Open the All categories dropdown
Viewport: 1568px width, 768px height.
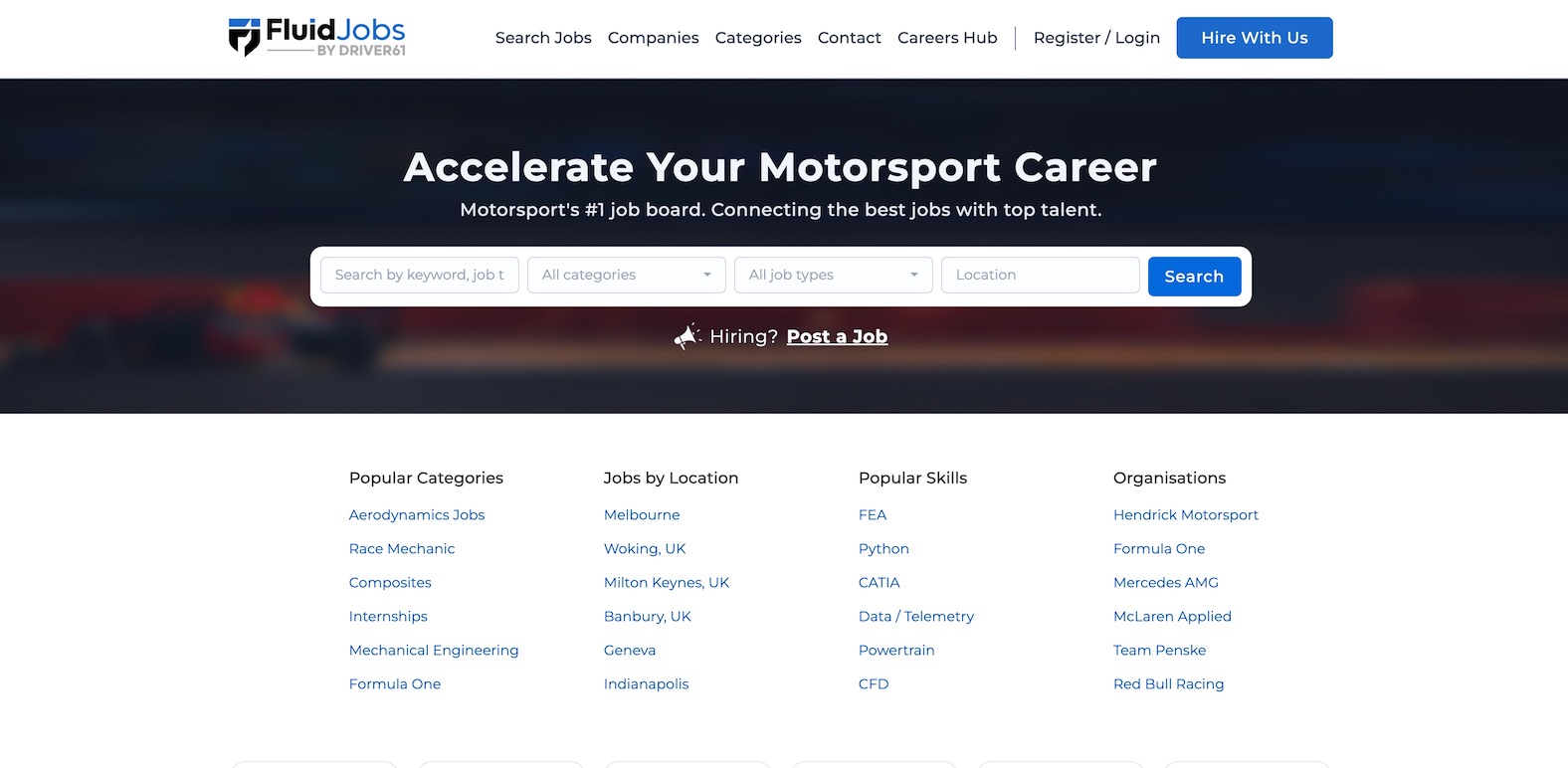[x=627, y=275]
